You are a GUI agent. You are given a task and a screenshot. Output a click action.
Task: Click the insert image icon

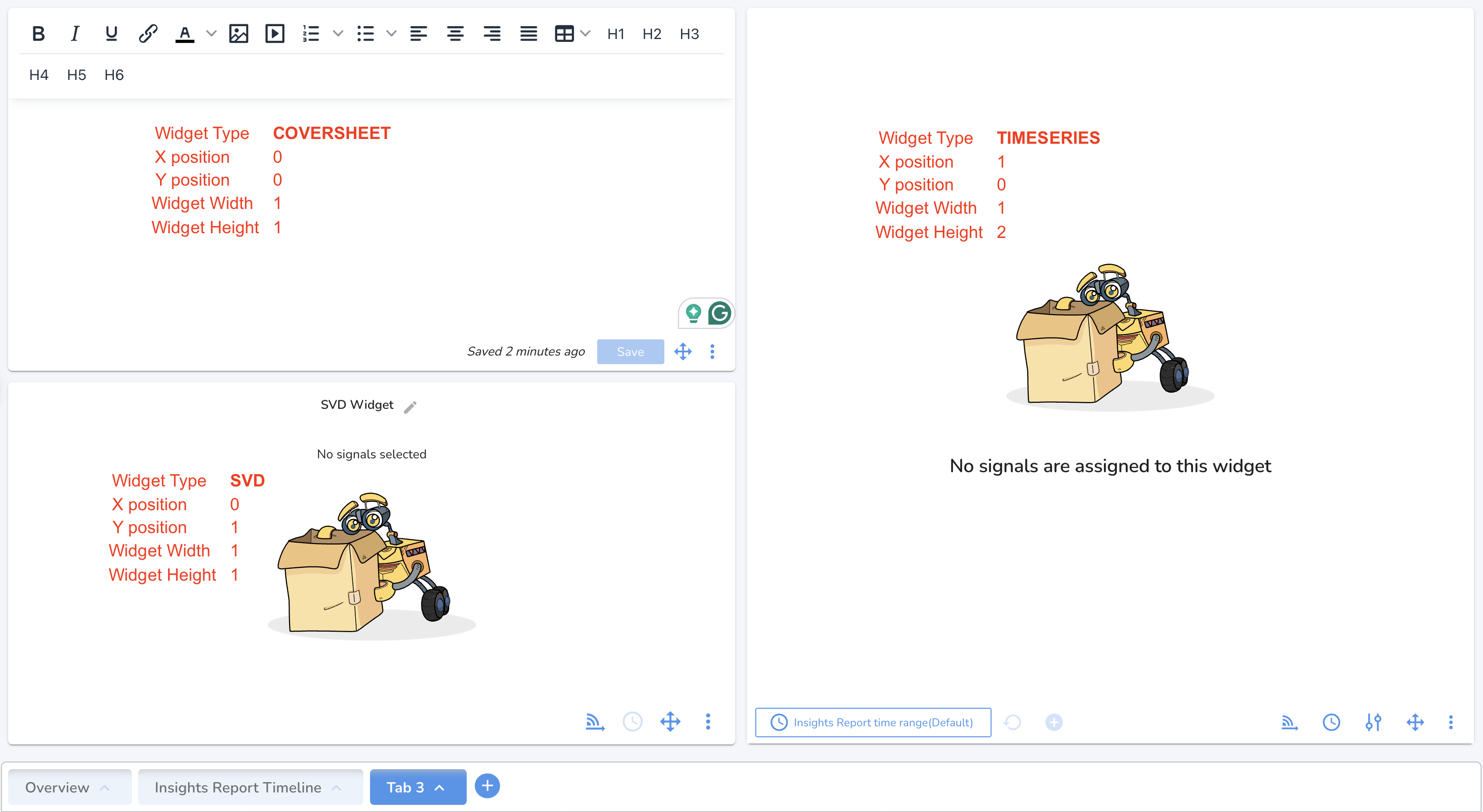pos(238,34)
